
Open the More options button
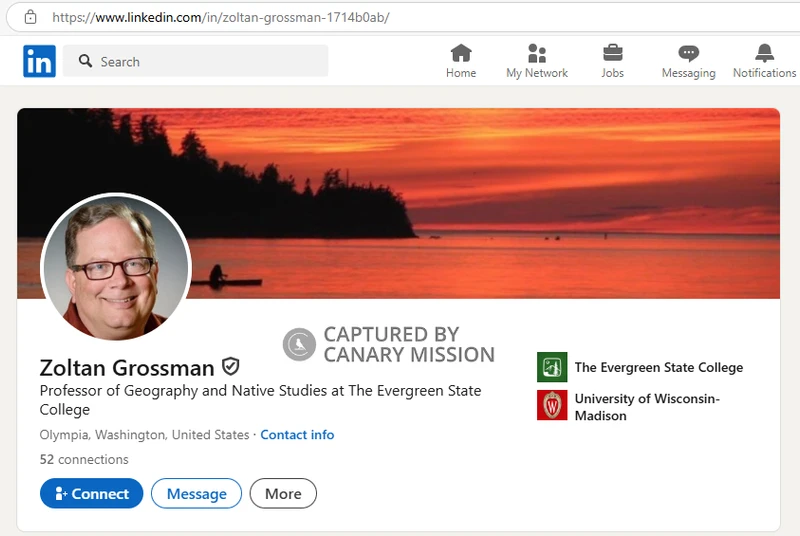click(x=283, y=493)
